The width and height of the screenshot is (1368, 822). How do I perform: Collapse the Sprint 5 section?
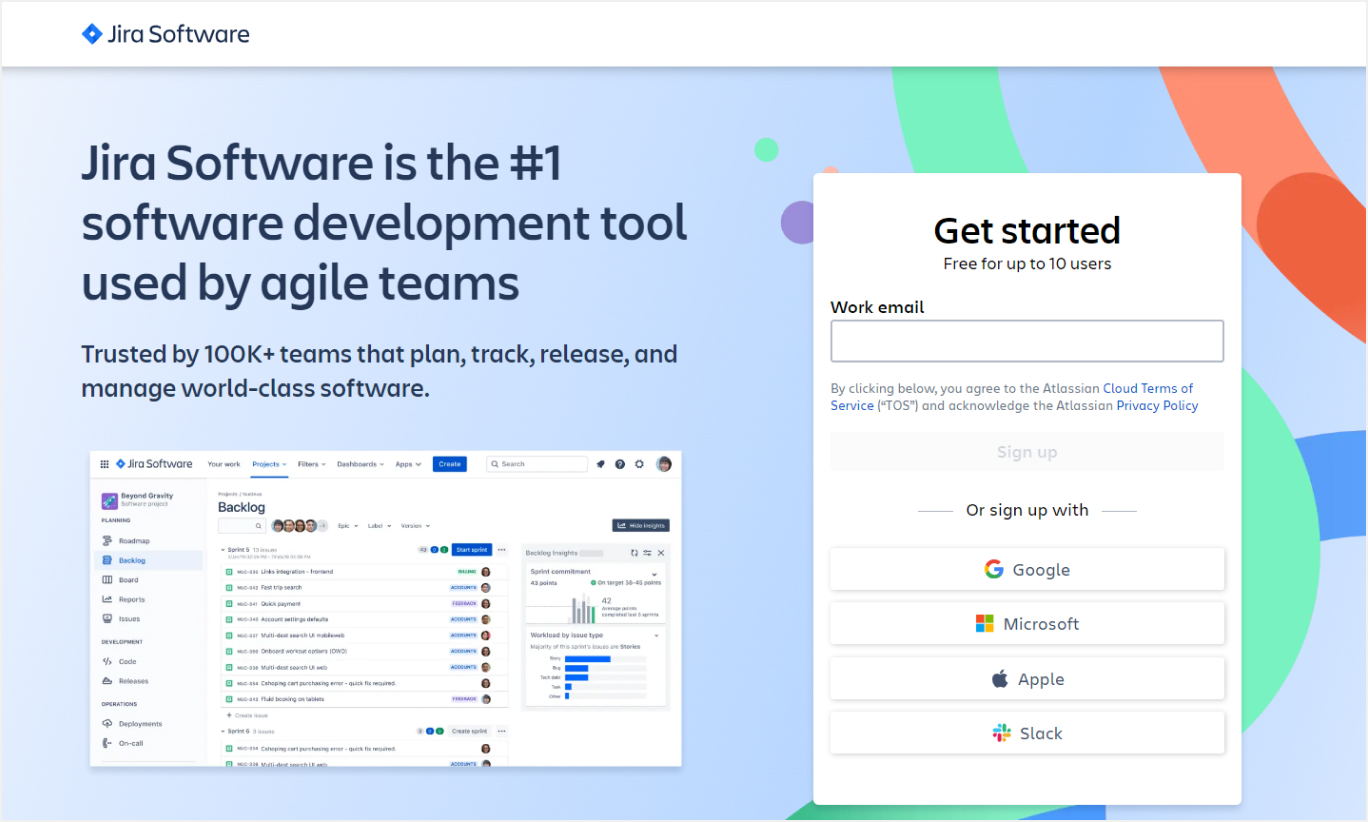[223, 550]
